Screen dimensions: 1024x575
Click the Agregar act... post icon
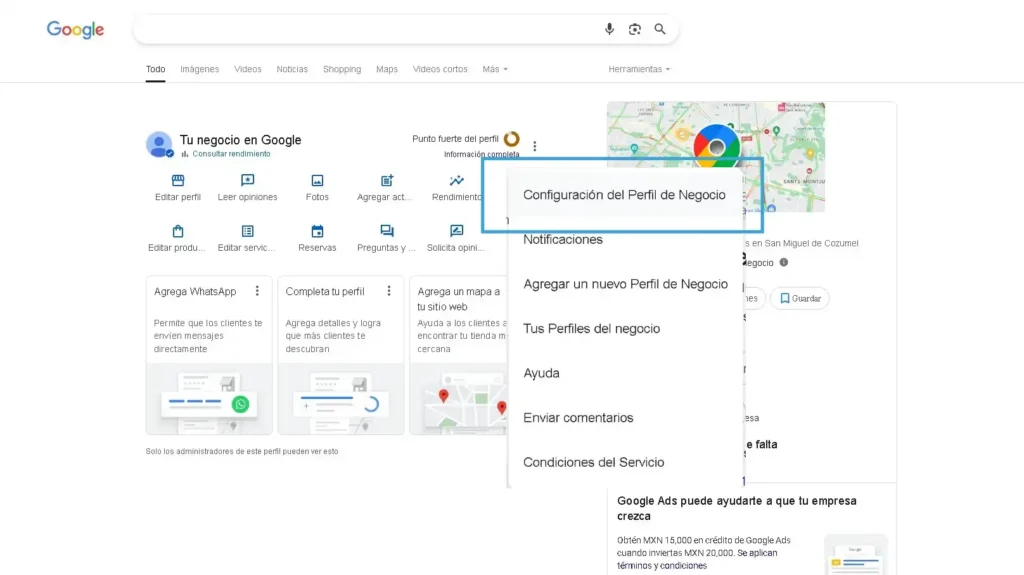tap(387, 180)
